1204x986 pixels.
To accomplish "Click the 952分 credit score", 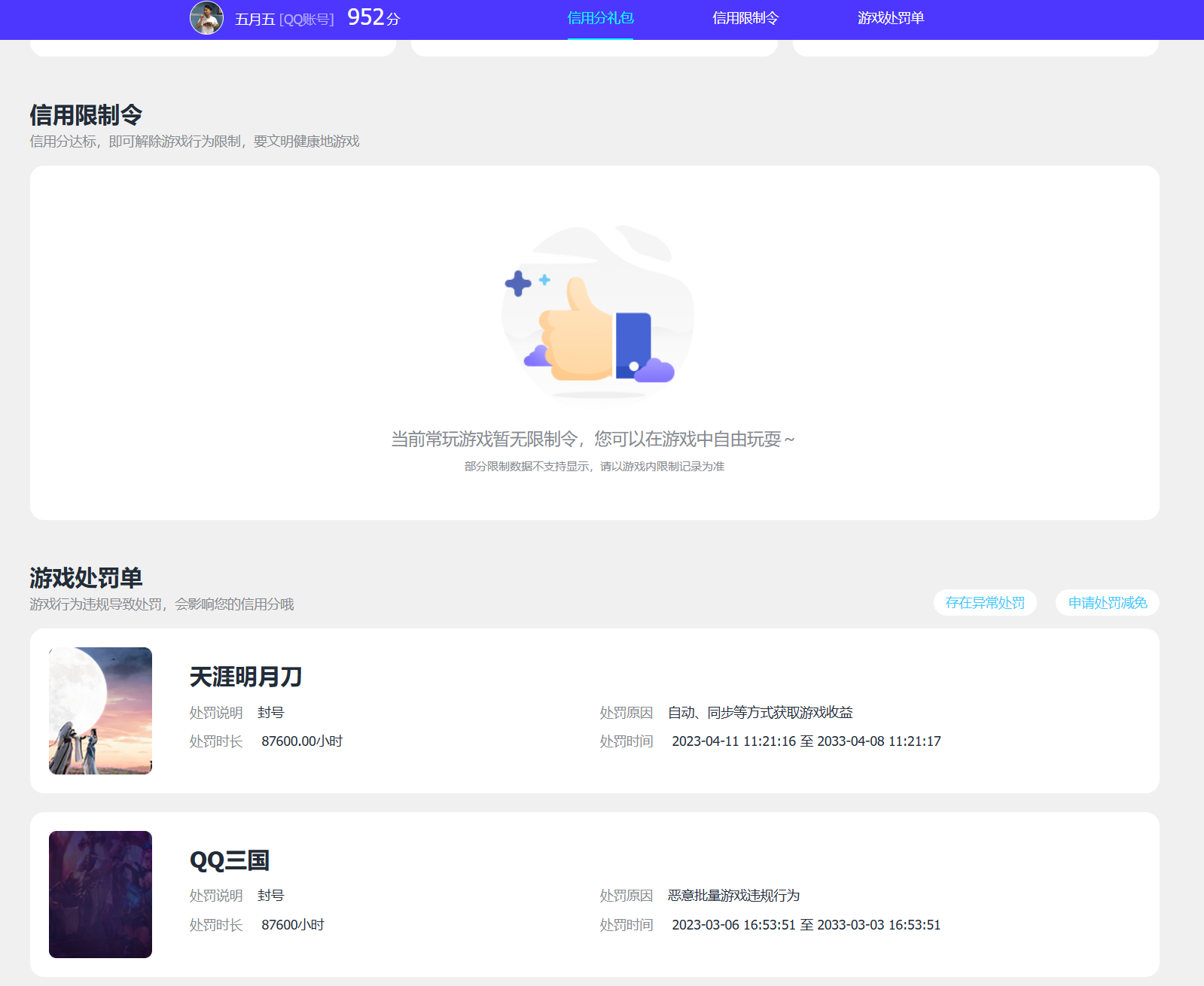I will (x=373, y=18).
